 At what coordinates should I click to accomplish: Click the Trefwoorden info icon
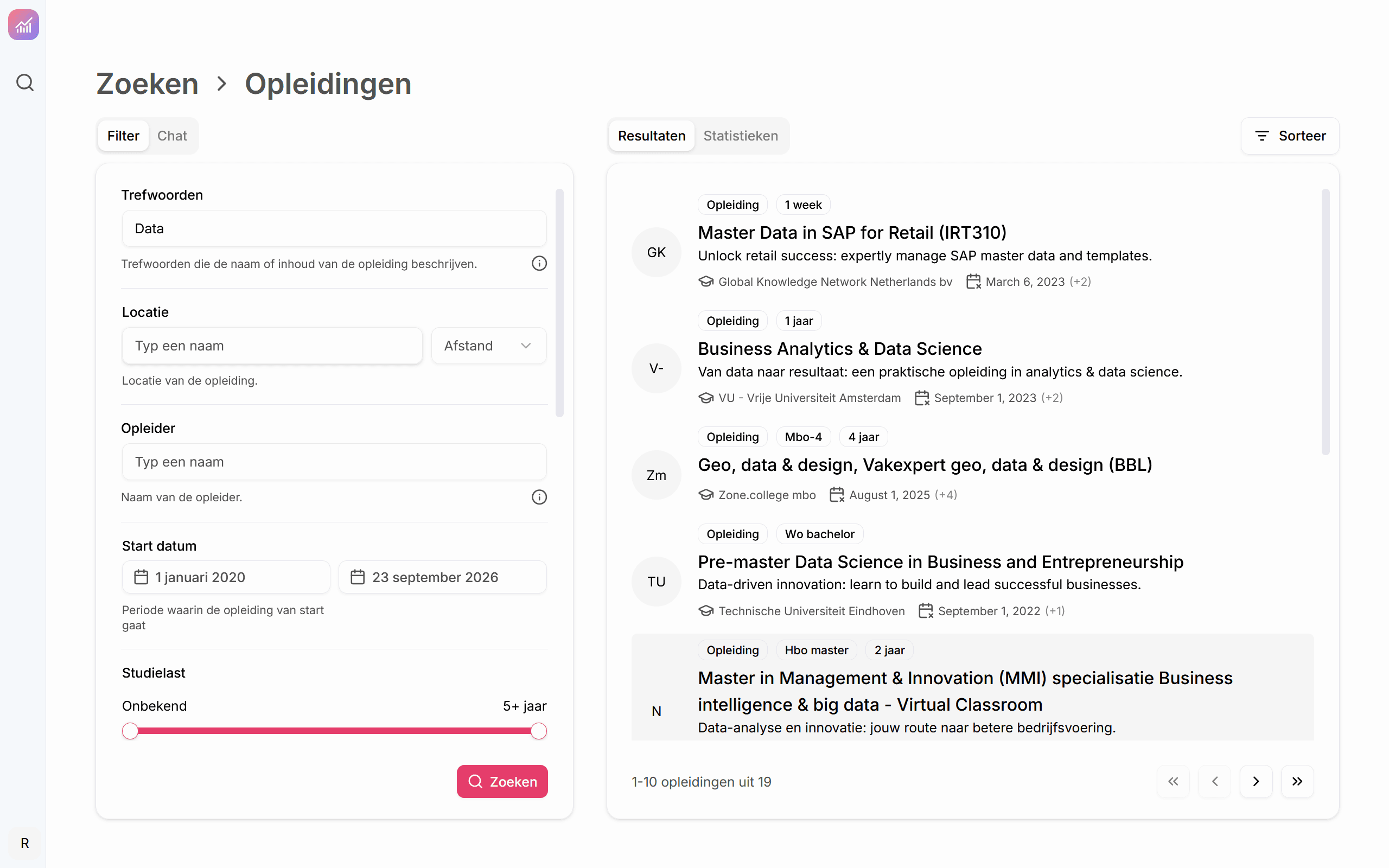(539, 264)
